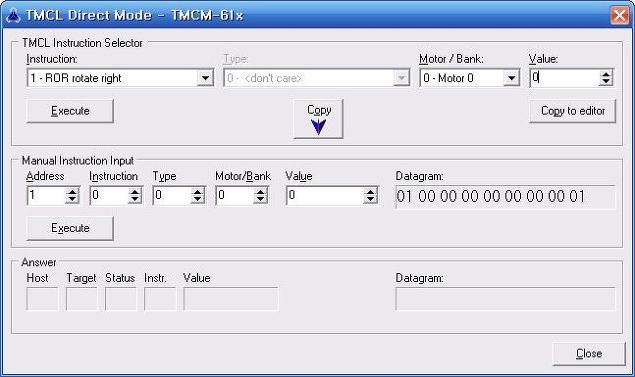Increment the manual Instruction spinner
Screen dimensions: 635x377
tap(135, 192)
